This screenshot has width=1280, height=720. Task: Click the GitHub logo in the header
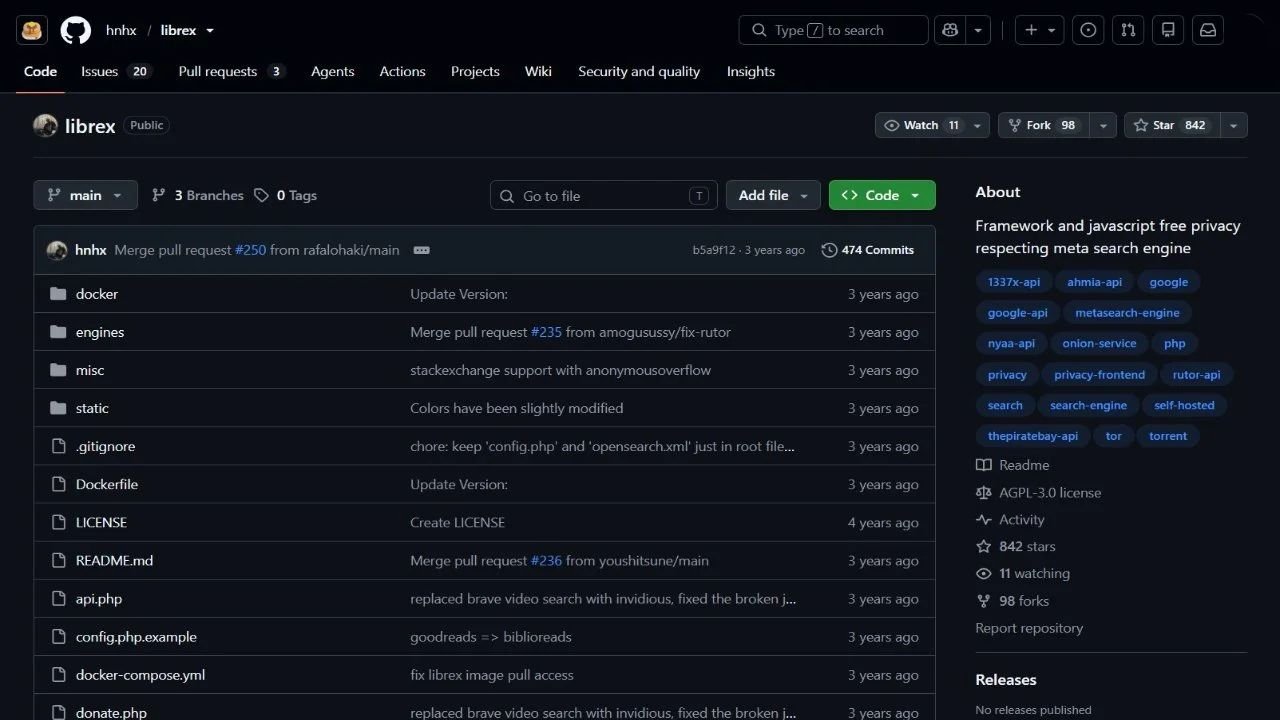75,30
